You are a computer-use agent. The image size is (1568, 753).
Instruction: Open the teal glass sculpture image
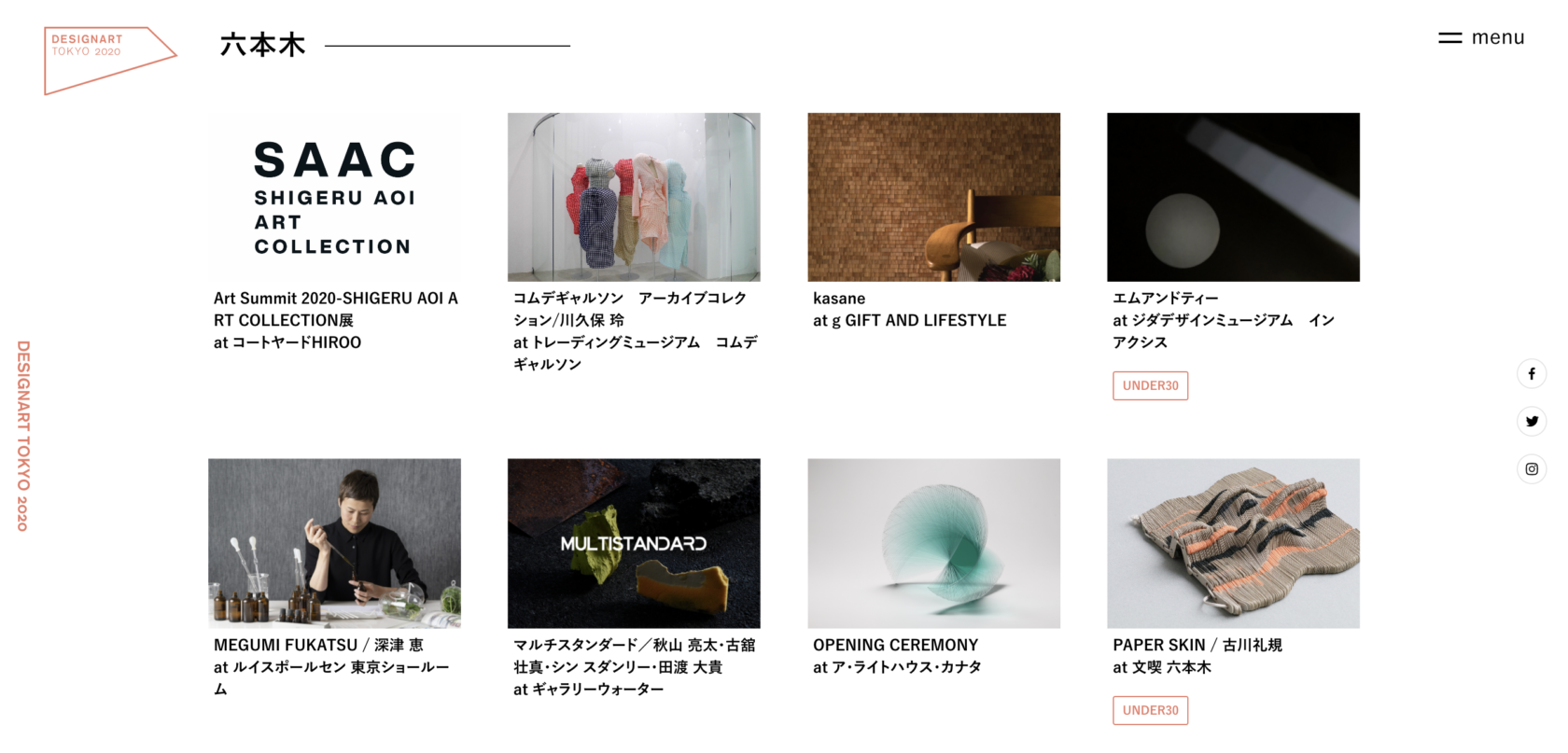click(x=933, y=543)
